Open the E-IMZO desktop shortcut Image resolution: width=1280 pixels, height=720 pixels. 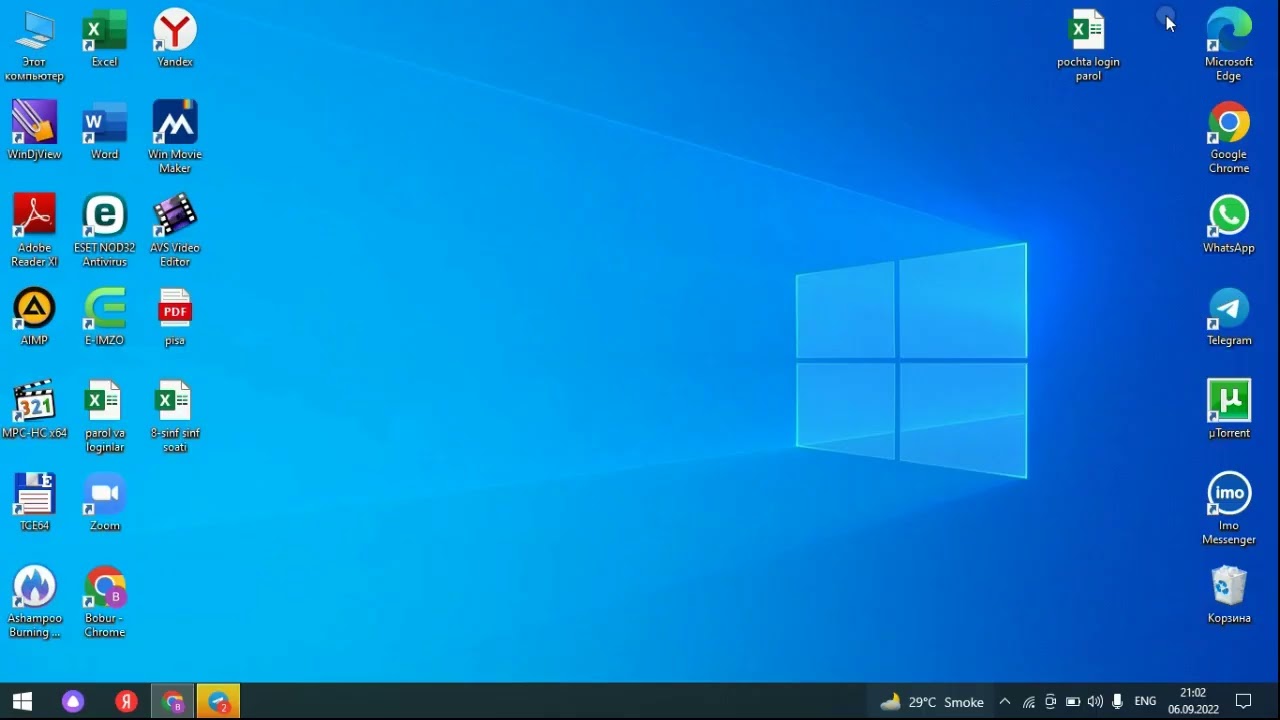[x=104, y=317]
